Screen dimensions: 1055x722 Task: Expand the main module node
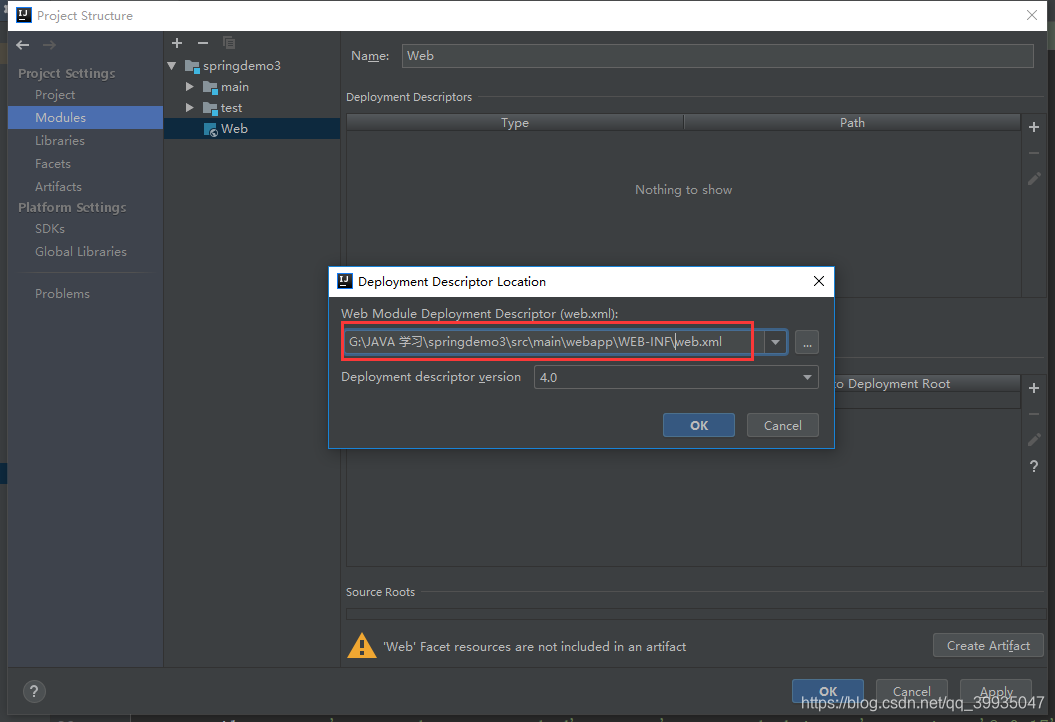190,87
